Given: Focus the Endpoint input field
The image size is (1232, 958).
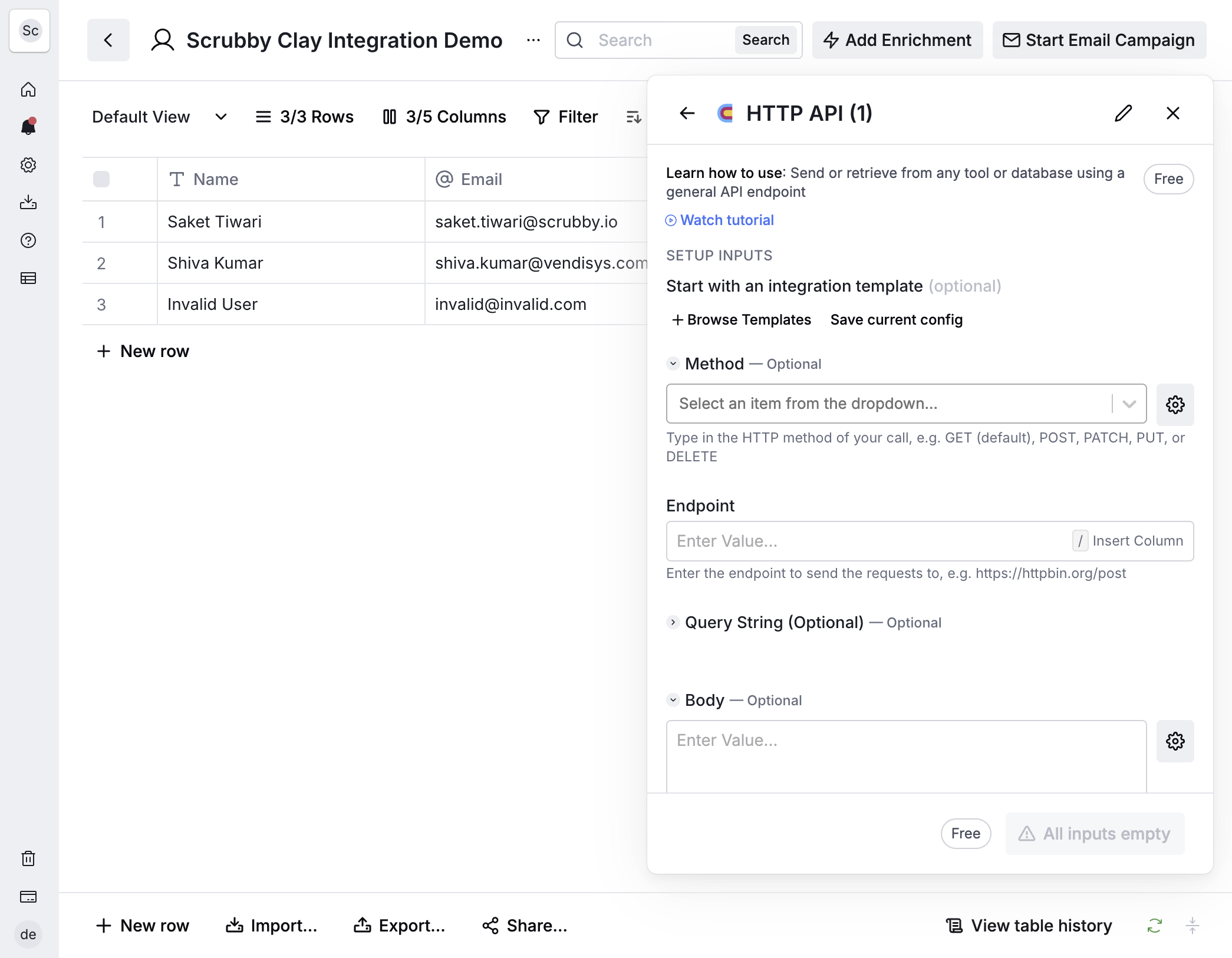Looking at the screenshot, I should pos(930,541).
